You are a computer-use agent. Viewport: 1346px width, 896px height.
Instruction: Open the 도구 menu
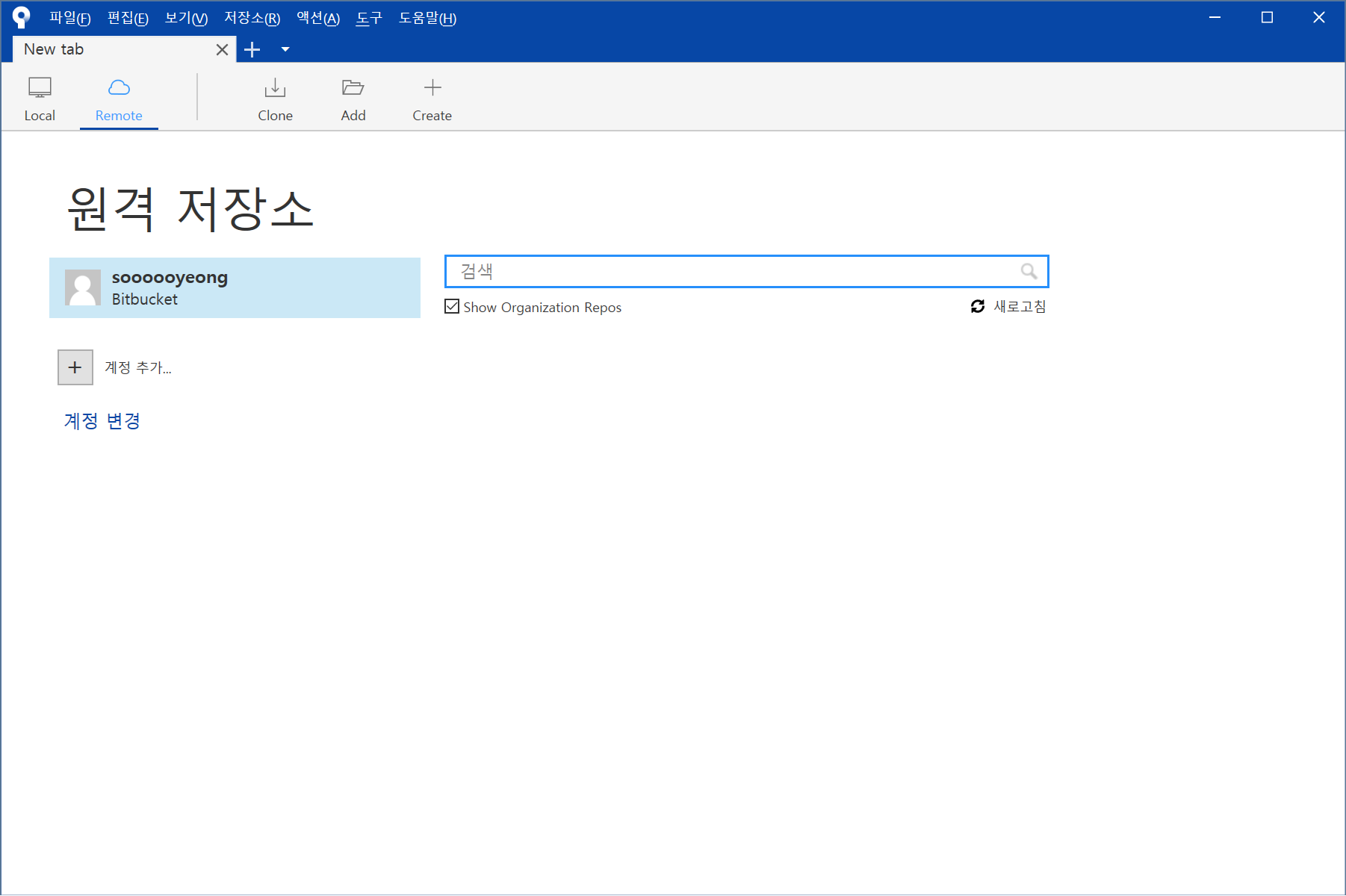point(369,18)
